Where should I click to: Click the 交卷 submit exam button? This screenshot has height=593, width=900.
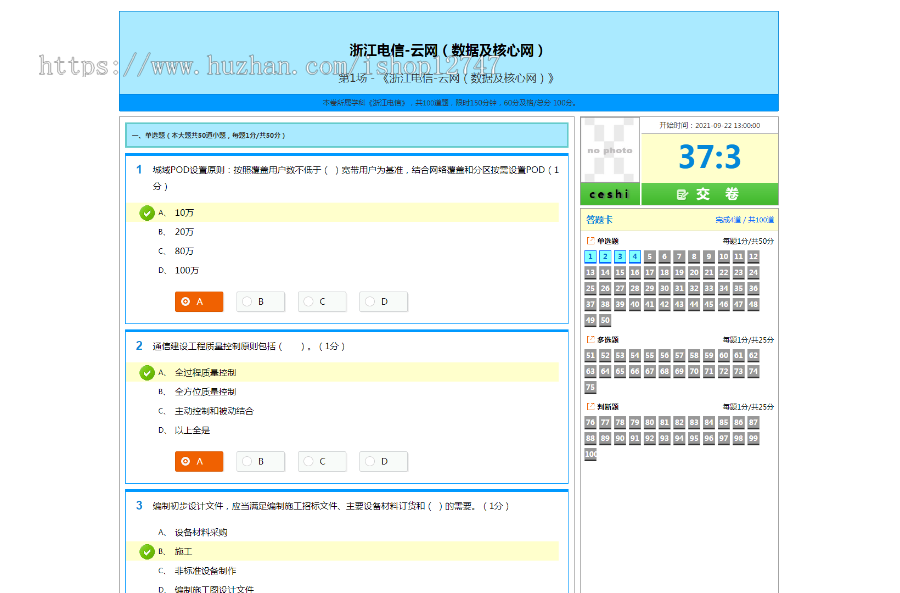tap(709, 194)
